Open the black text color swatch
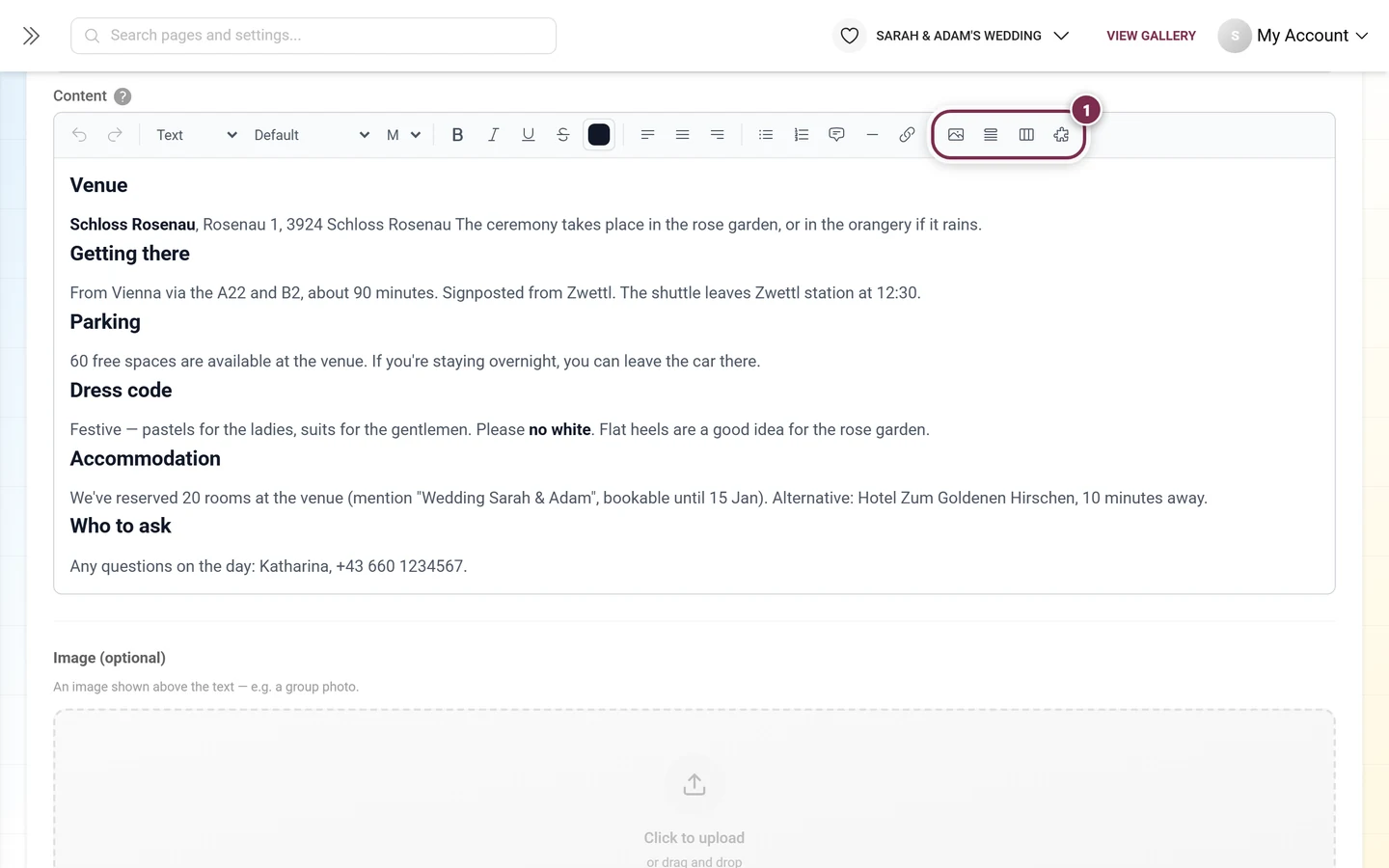 tap(599, 135)
